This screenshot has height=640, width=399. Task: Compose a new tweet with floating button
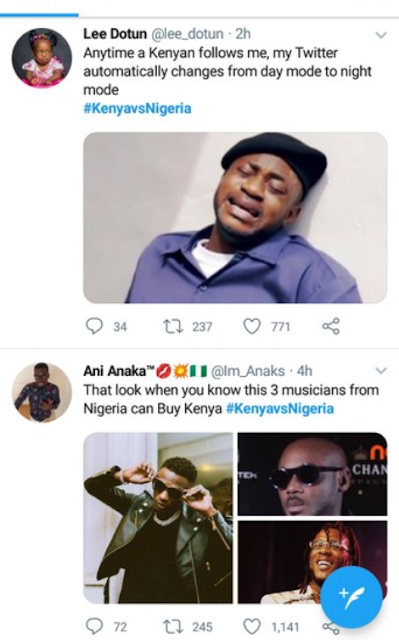[x=351, y=597]
